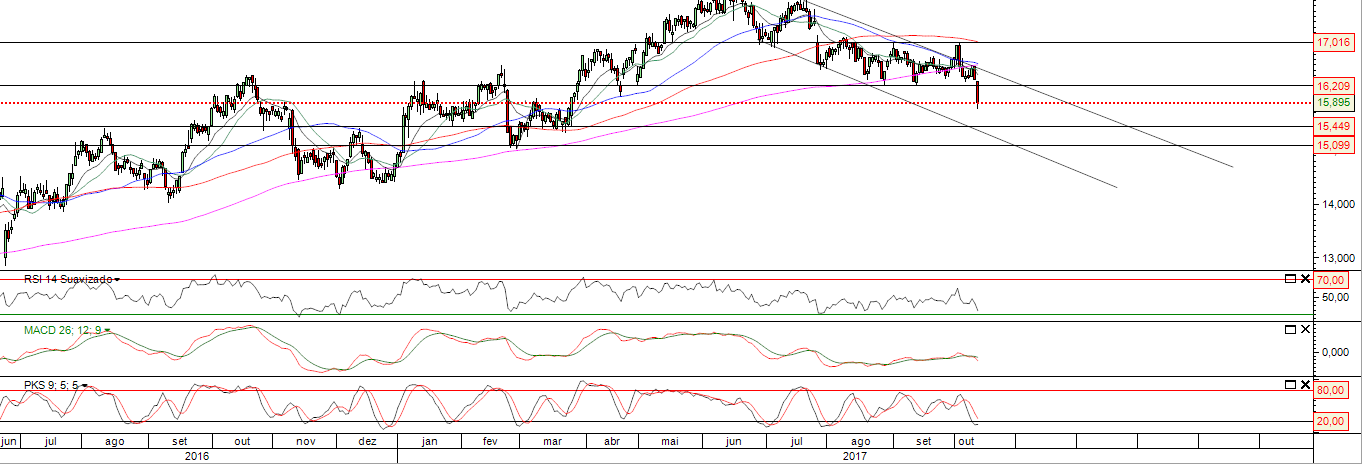Click the 2017 year label on timeline
Viewport: 1362px width, 464px height.
(855, 456)
